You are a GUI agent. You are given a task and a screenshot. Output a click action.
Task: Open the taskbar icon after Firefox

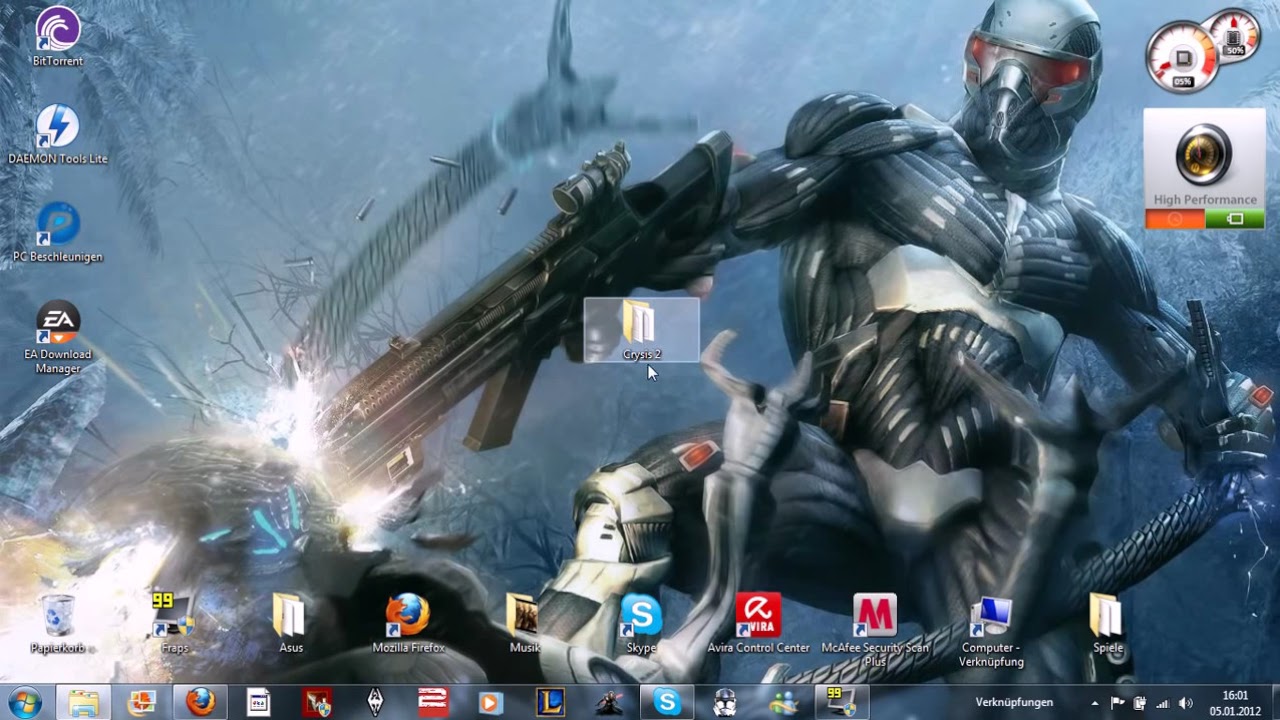tap(258, 702)
